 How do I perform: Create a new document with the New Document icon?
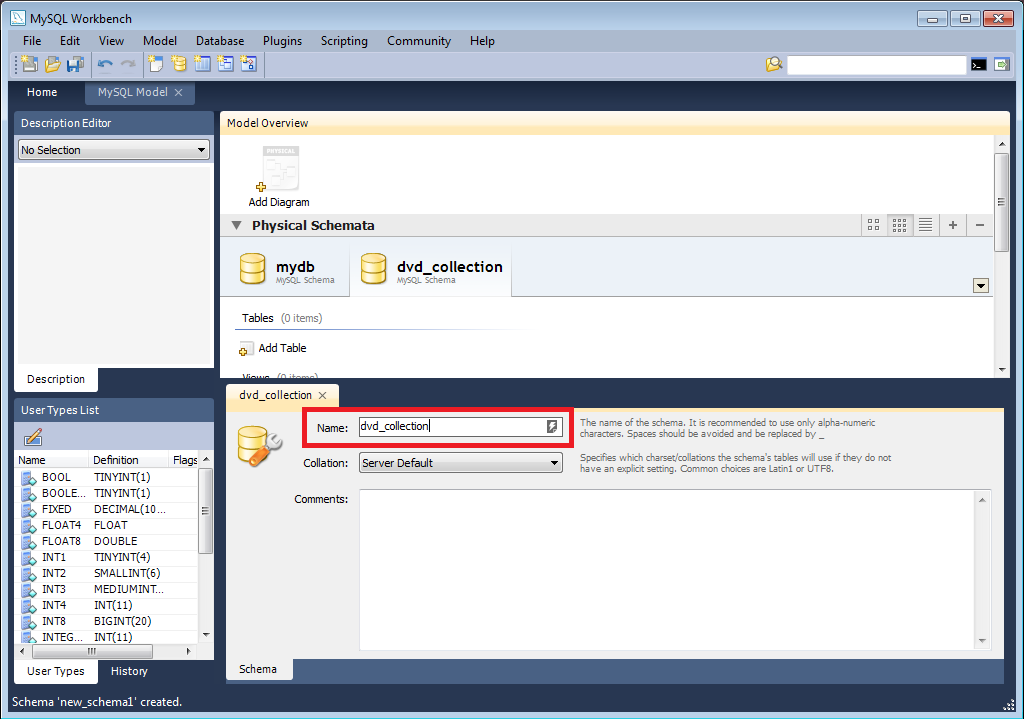click(27, 63)
